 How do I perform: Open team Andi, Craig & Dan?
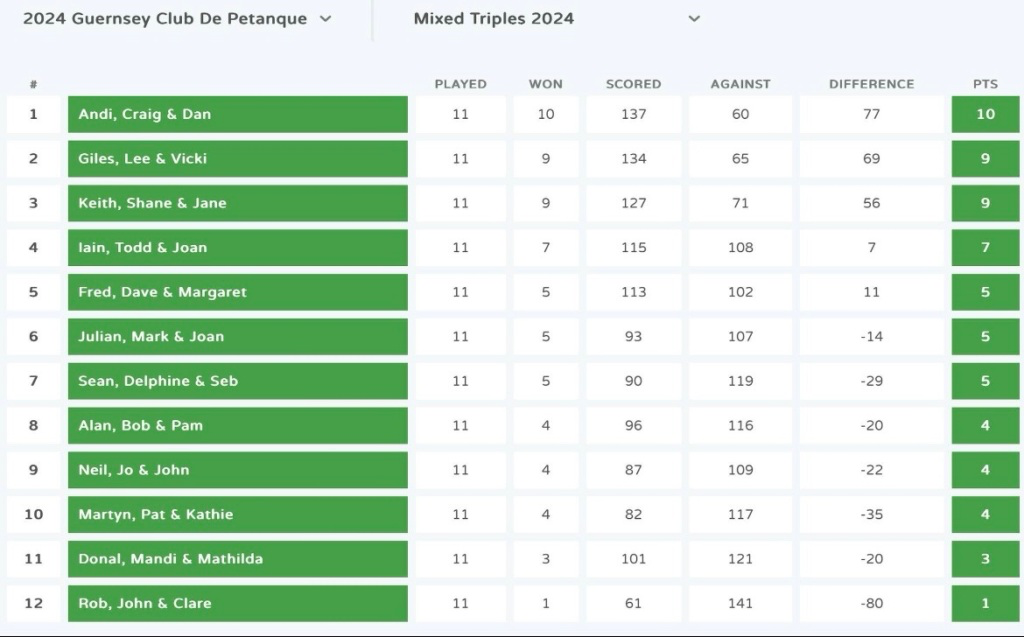coord(237,114)
